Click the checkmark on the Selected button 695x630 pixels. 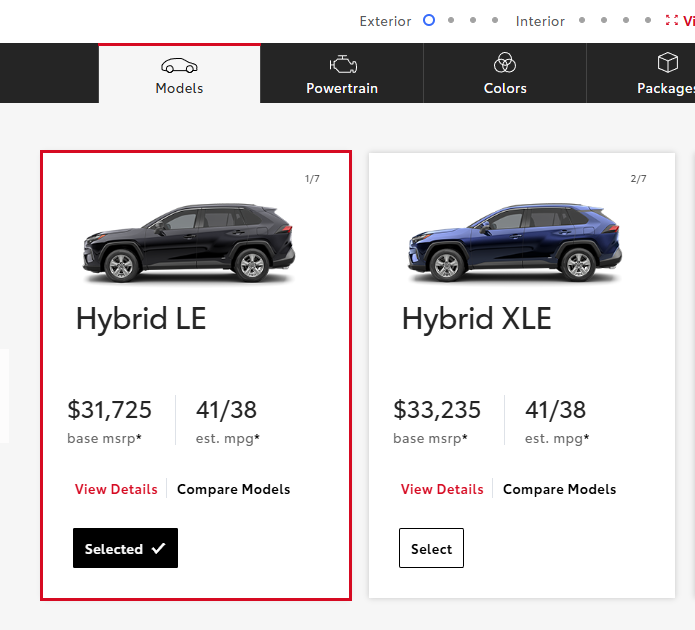(x=158, y=549)
